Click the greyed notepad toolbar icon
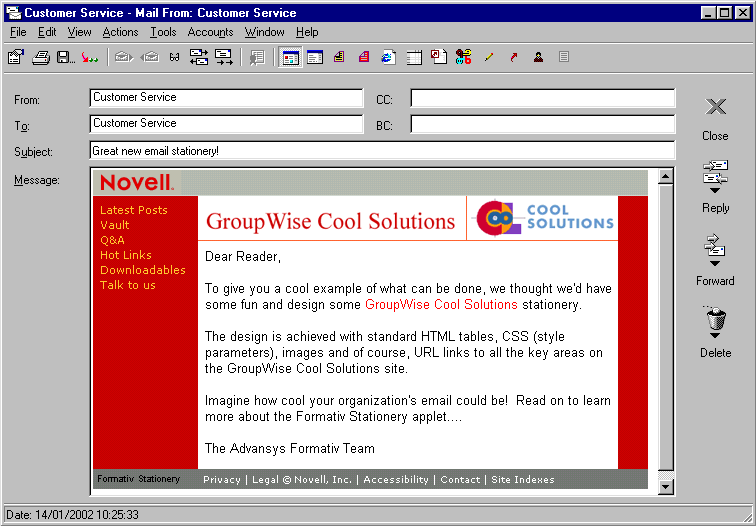The image size is (756, 526). [564, 57]
